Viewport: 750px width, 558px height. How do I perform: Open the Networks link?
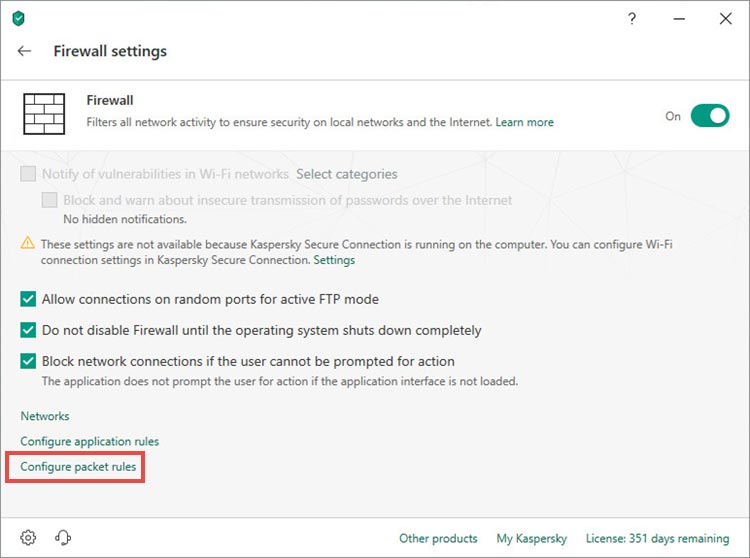click(x=44, y=416)
